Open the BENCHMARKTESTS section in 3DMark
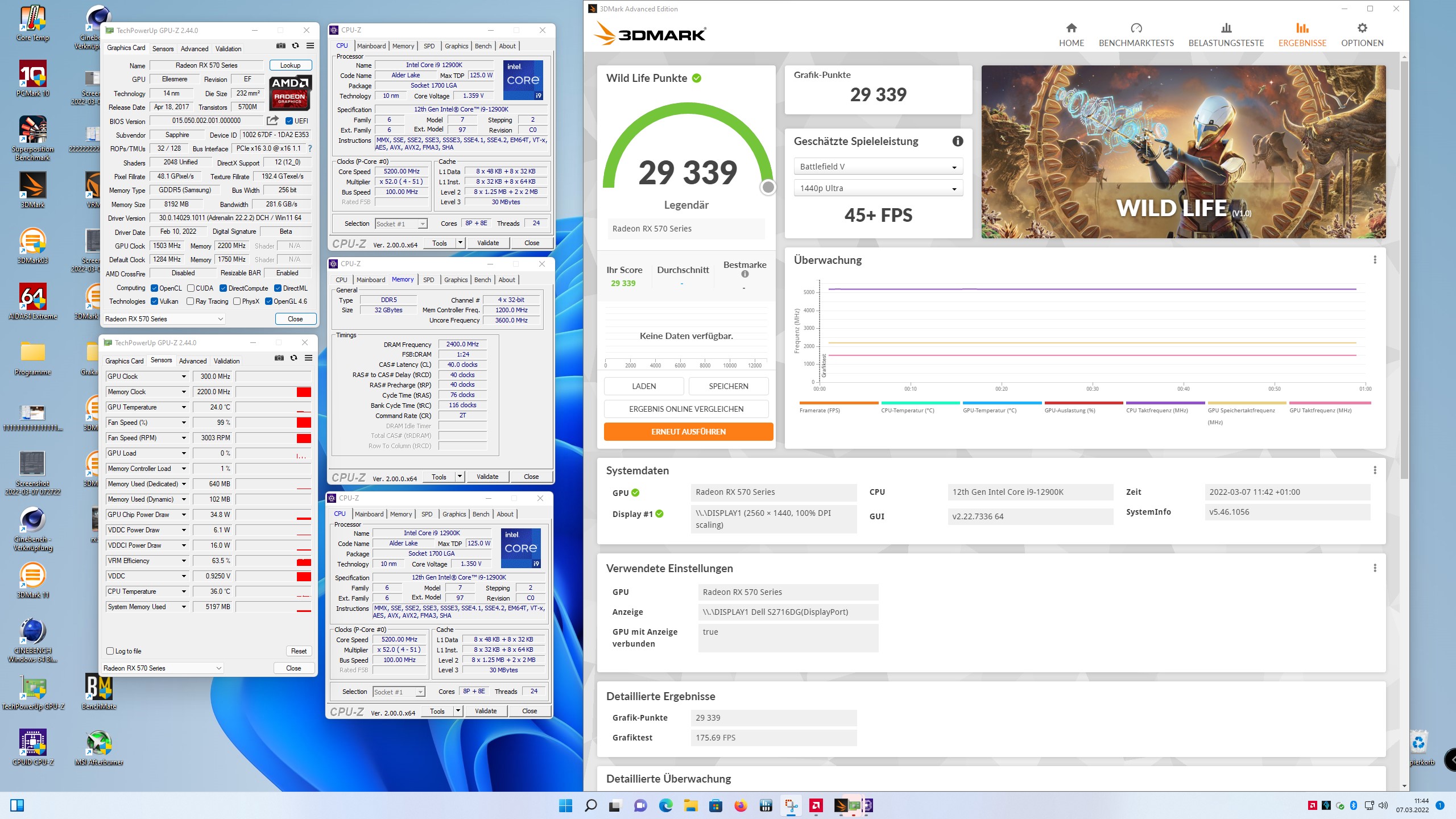1456x819 pixels. point(1136,35)
